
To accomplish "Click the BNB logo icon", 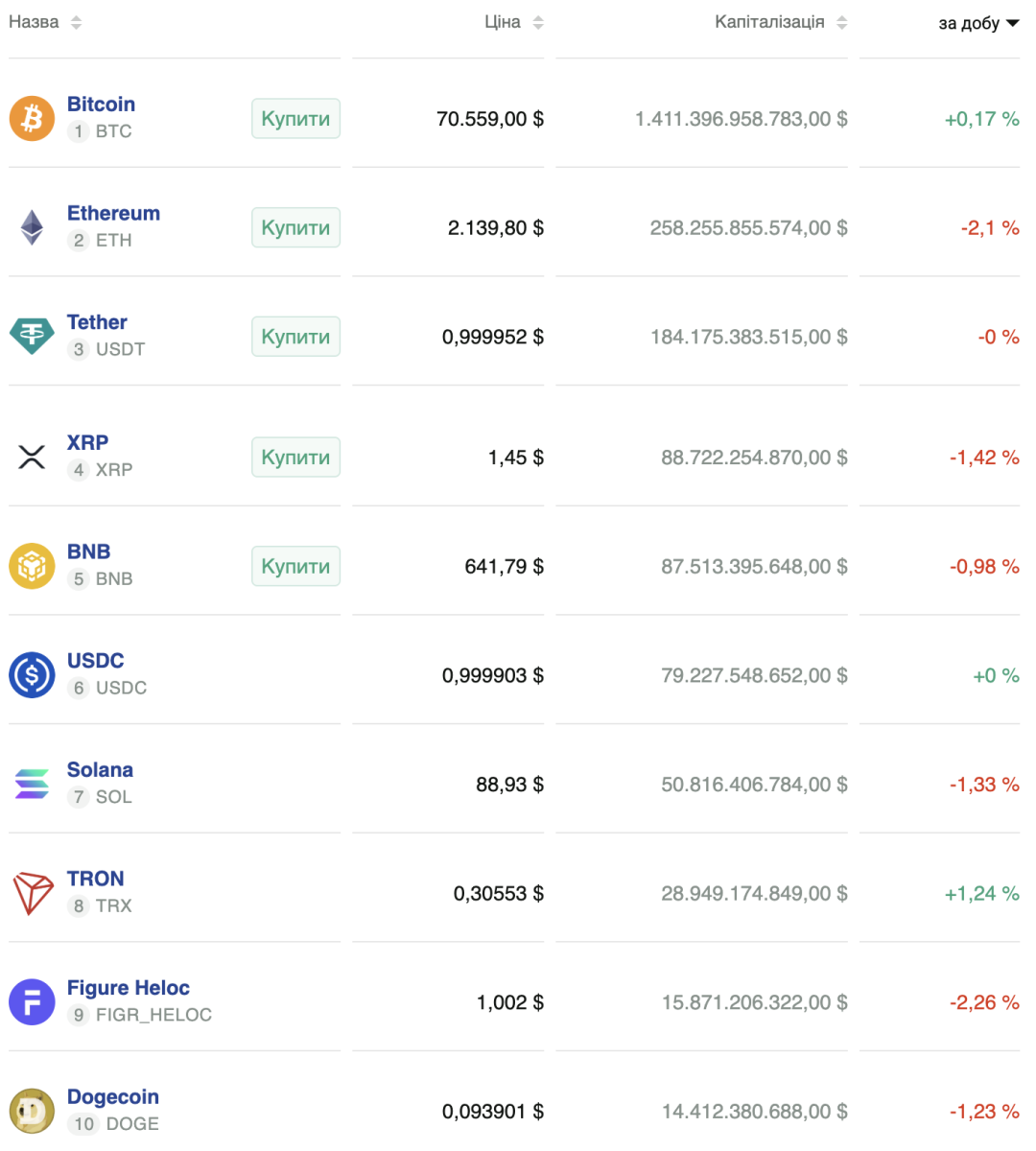I will pos(32,567).
